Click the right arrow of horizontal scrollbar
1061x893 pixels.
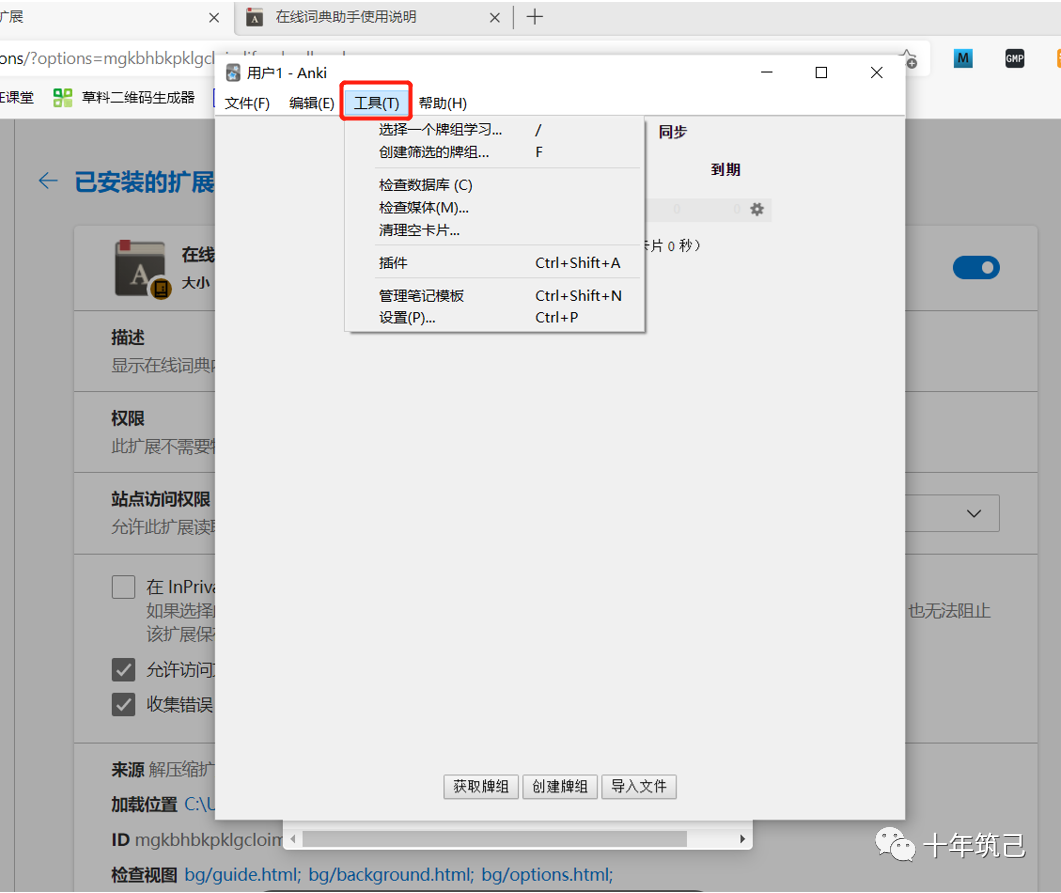(x=742, y=839)
